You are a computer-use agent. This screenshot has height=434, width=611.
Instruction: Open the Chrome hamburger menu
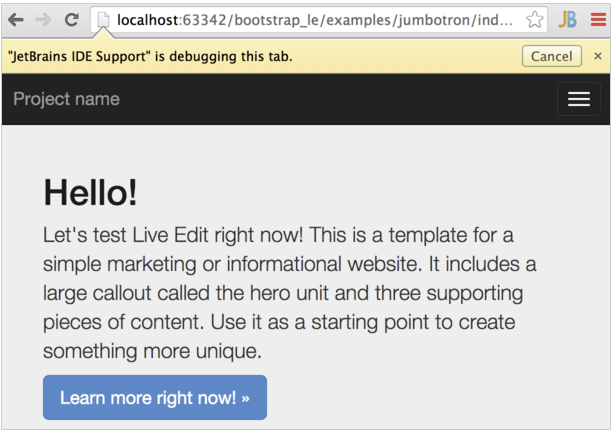597,19
